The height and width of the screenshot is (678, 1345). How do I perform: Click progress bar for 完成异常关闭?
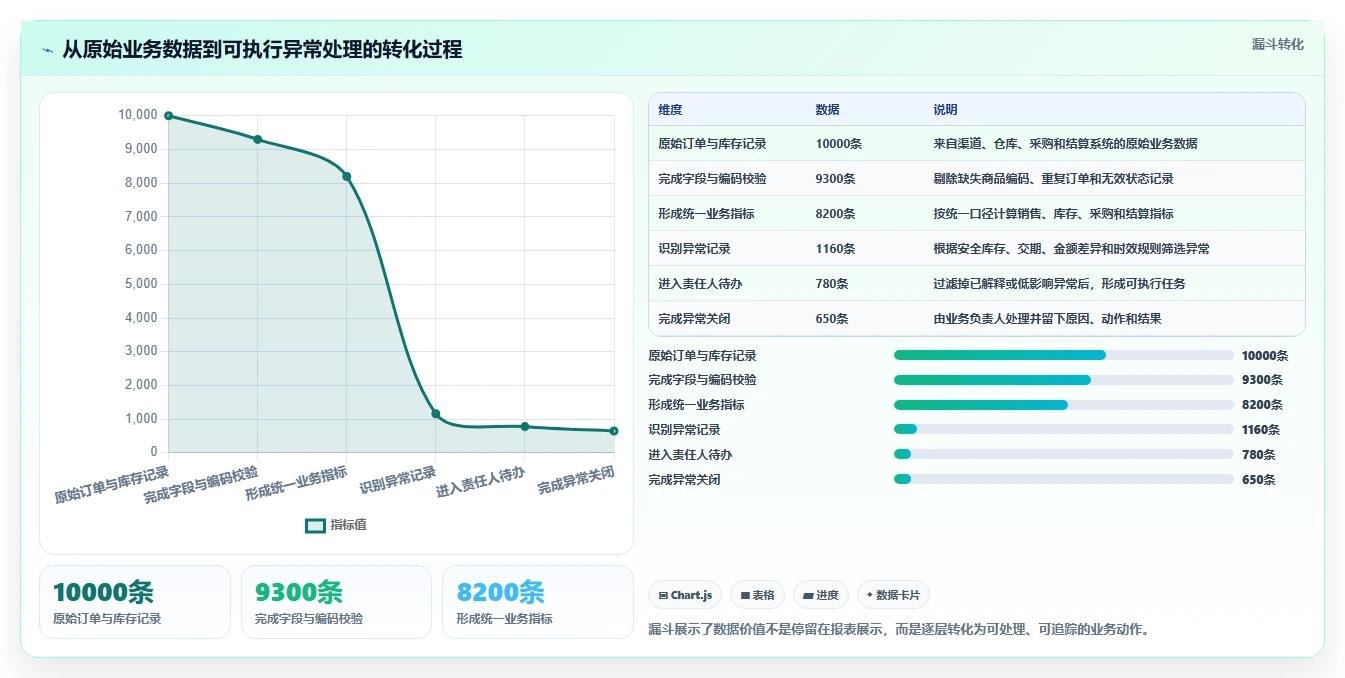1064,479
